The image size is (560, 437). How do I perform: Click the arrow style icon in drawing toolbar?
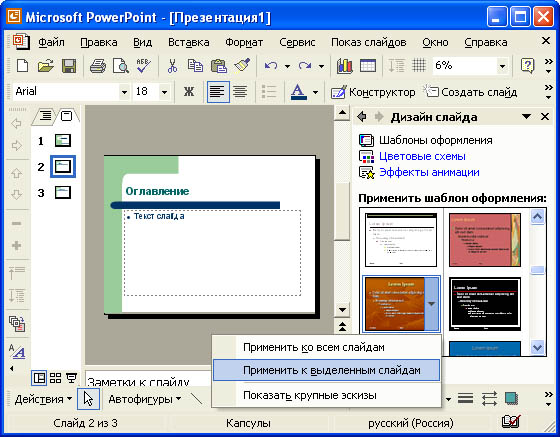pos(489,398)
